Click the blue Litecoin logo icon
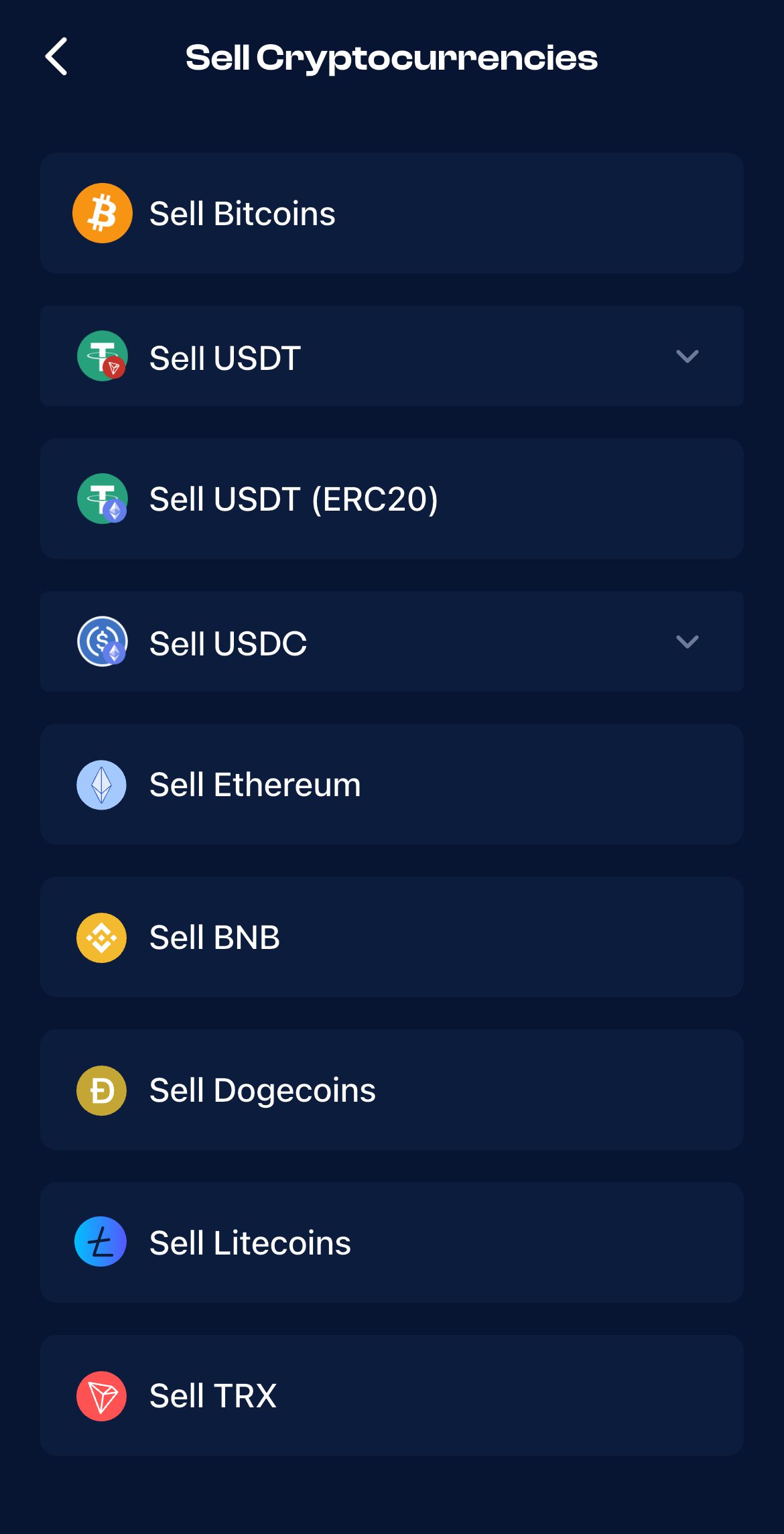Screen dimensions: 784x1534 (x=101, y=1242)
